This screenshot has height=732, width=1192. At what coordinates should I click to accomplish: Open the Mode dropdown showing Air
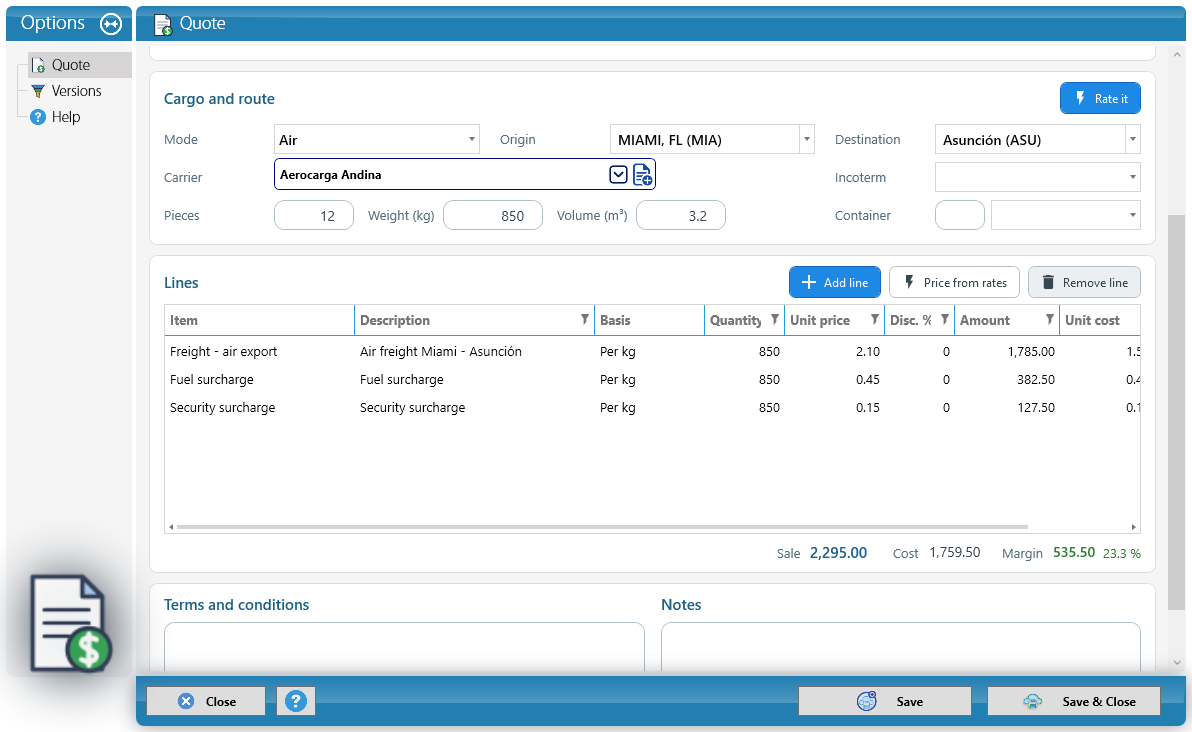point(376,140)
